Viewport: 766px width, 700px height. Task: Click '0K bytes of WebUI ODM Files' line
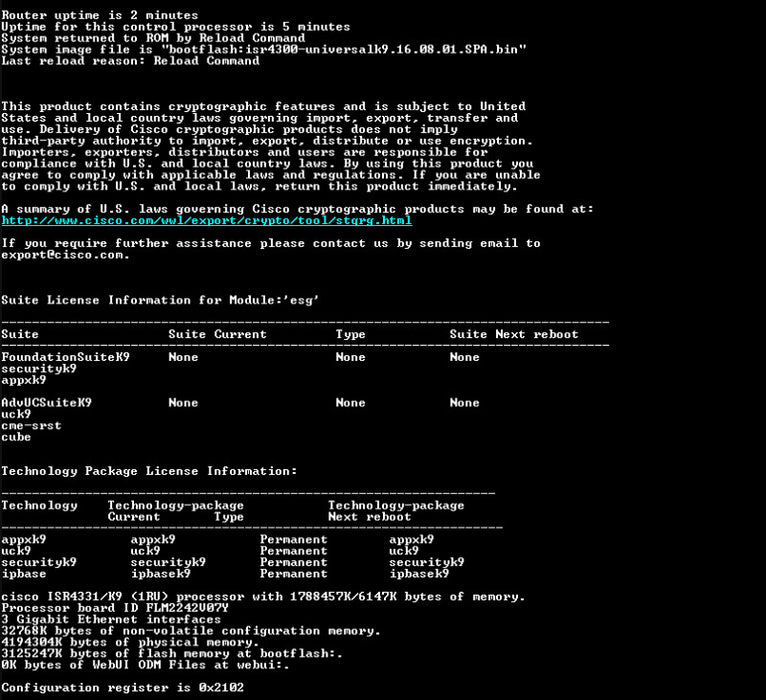pos(145,665)
